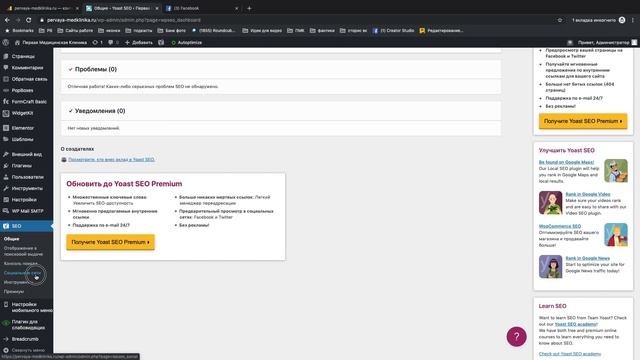Click the WordPress logo in admin bar

coord(6,42)
